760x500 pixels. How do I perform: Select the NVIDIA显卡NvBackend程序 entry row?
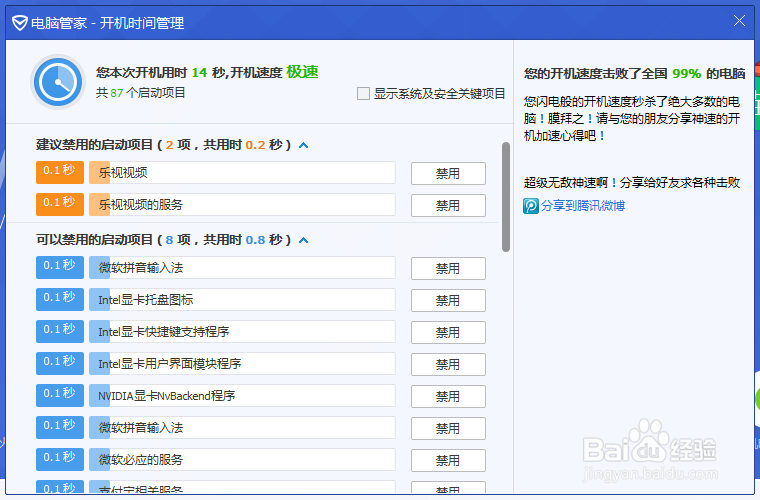click(242, 395)
